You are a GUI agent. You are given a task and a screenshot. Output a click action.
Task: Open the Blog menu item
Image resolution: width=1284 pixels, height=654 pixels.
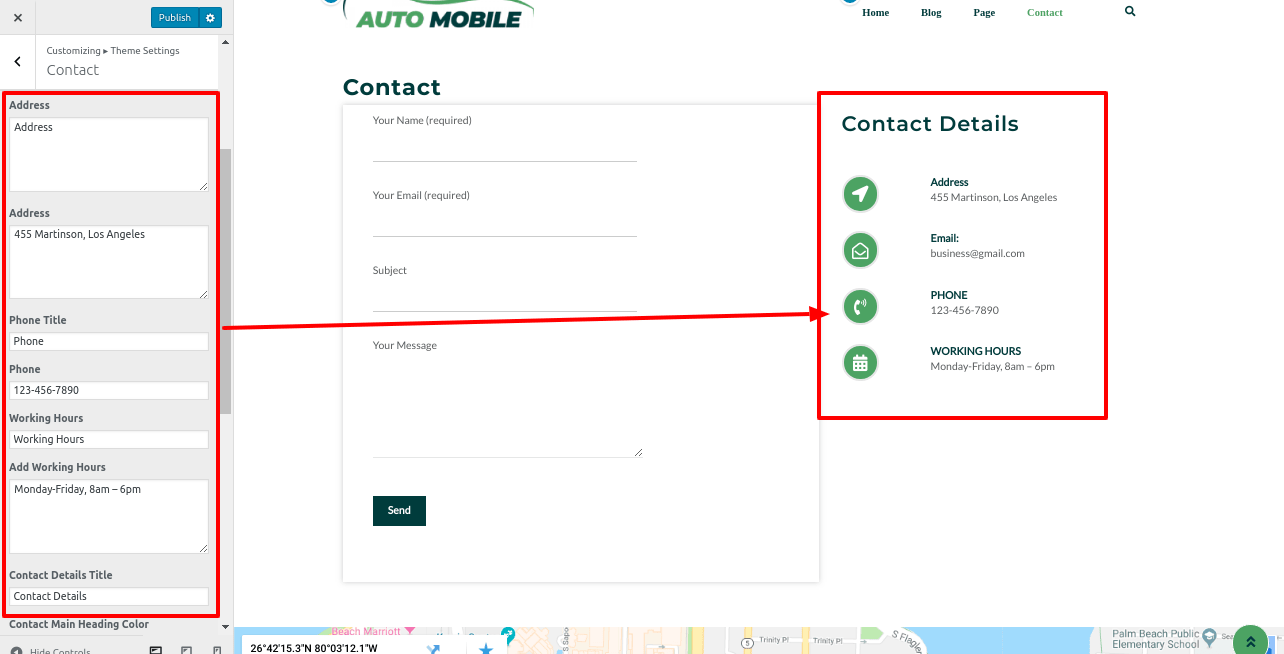(931, 13)
